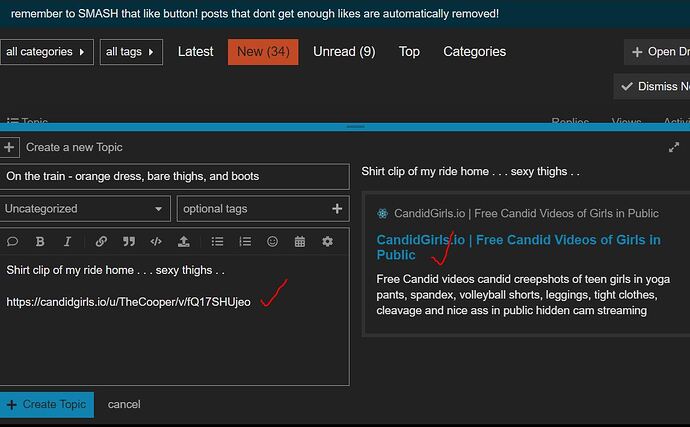Viewport: 690px width, 427px height.
Task: Open the all tags filter dropdown
Action: [x=131, y=52]
